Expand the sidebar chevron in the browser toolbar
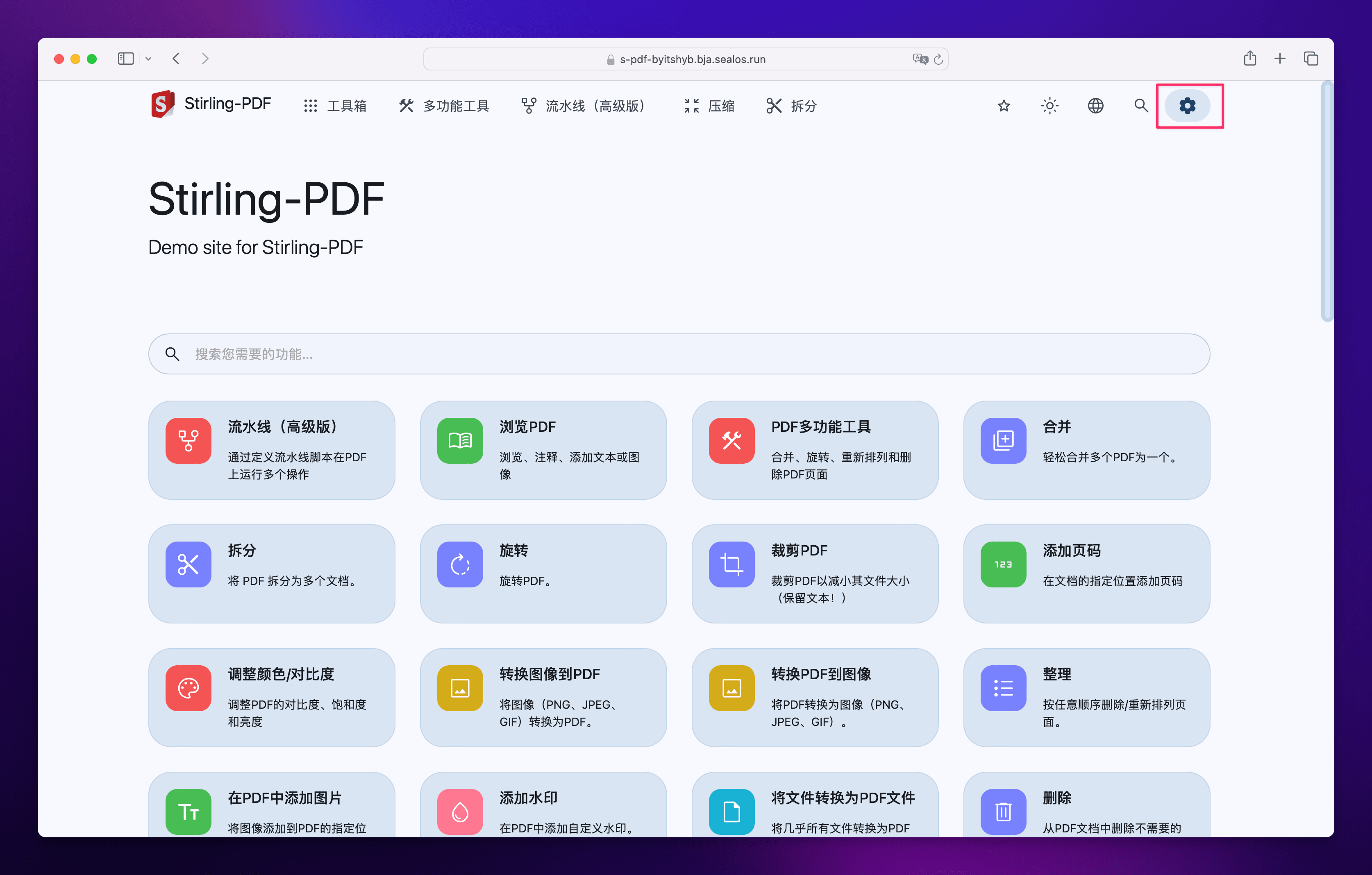 149,59
